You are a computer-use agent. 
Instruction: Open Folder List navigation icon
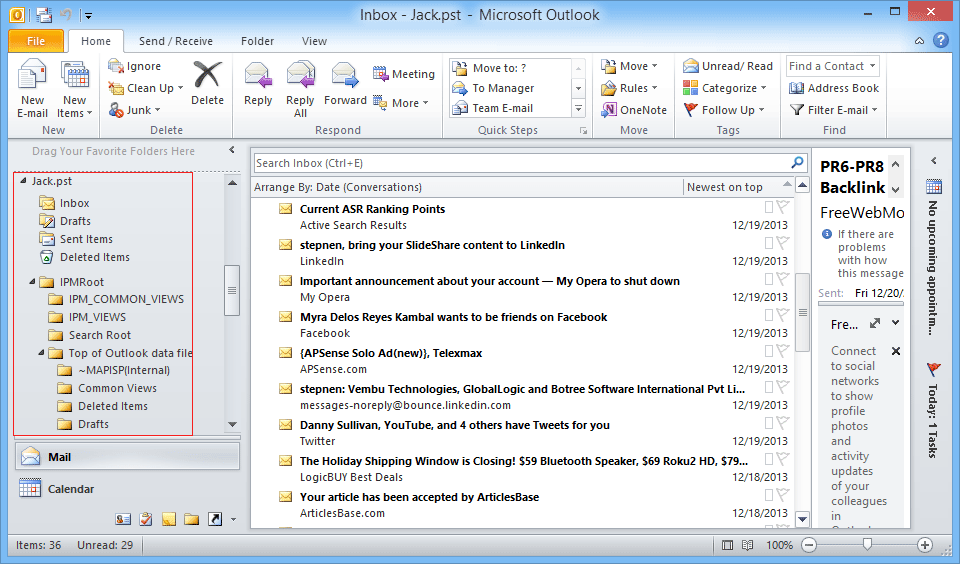tap(192, 519)
